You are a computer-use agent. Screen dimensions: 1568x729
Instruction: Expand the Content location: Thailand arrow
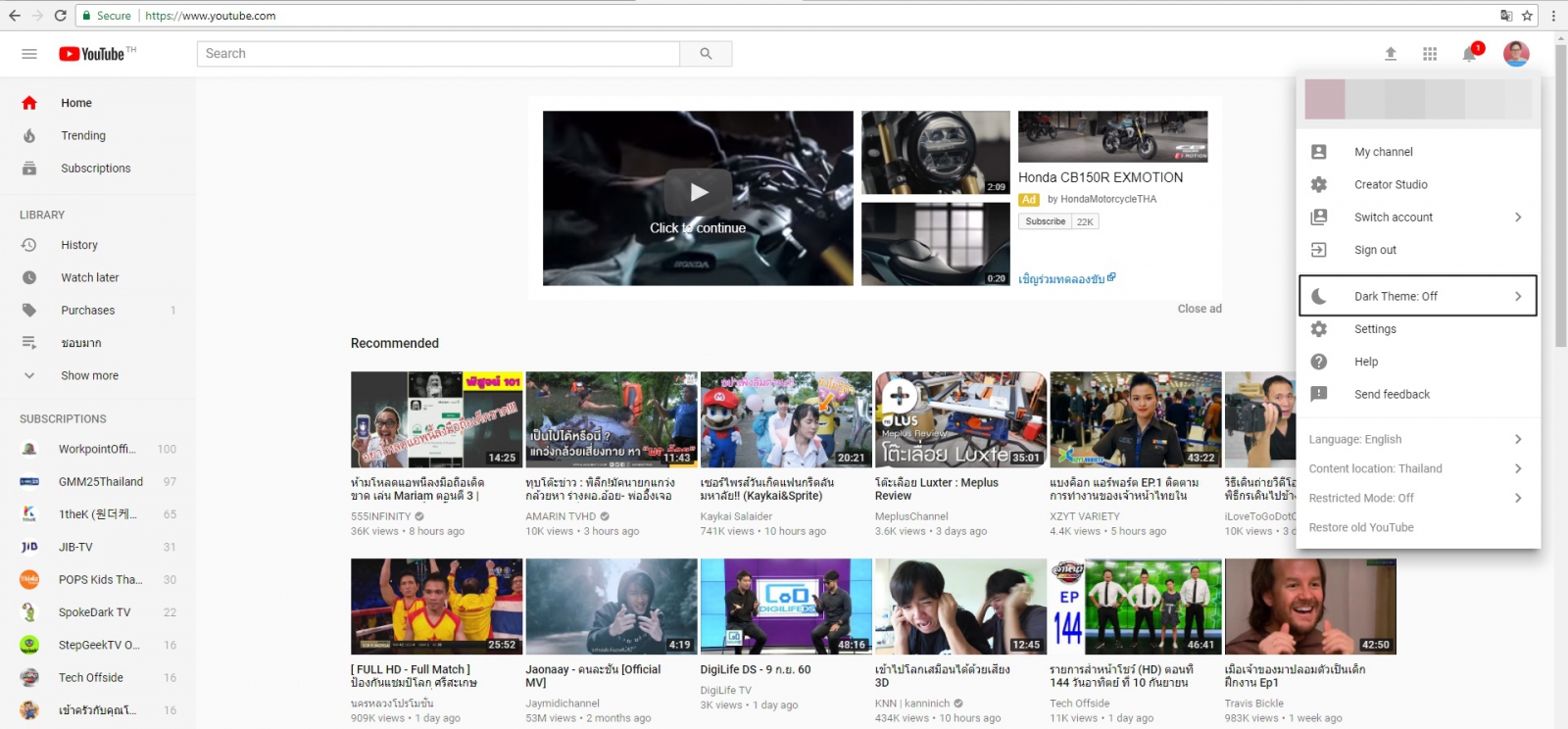(1518, 468)
